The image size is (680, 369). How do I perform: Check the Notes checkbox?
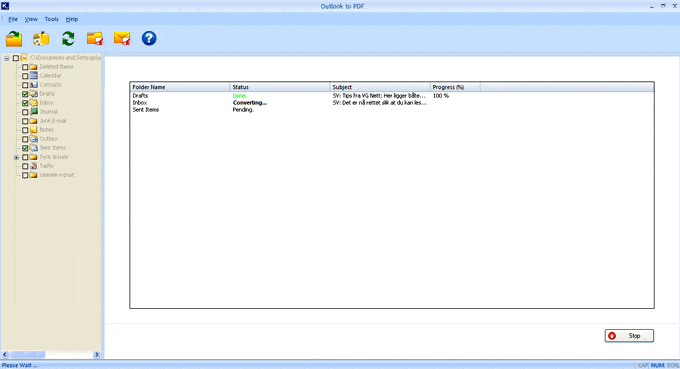[25, 130]
